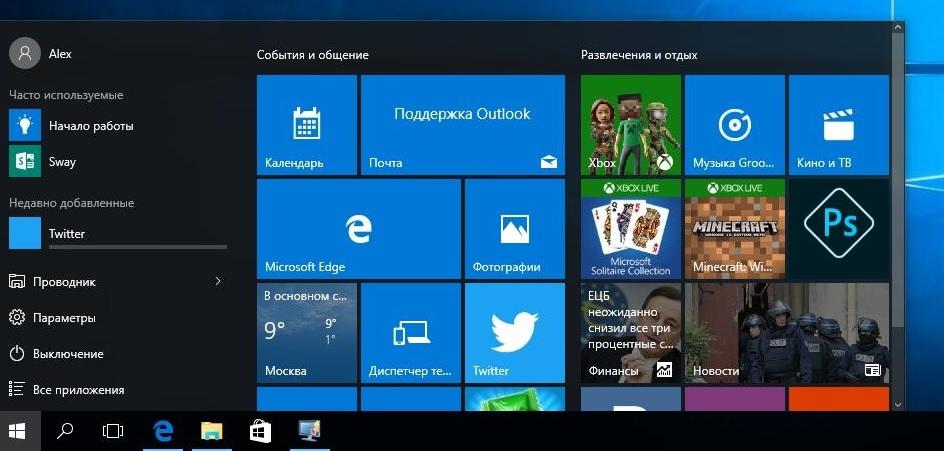Open the Twitter tile with bird logo
The width and height of the screenshot is (944, 451).
tap(515, 333)
